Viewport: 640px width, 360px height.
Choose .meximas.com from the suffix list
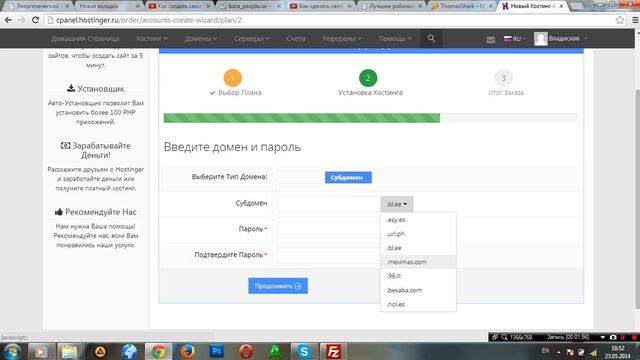418,262
